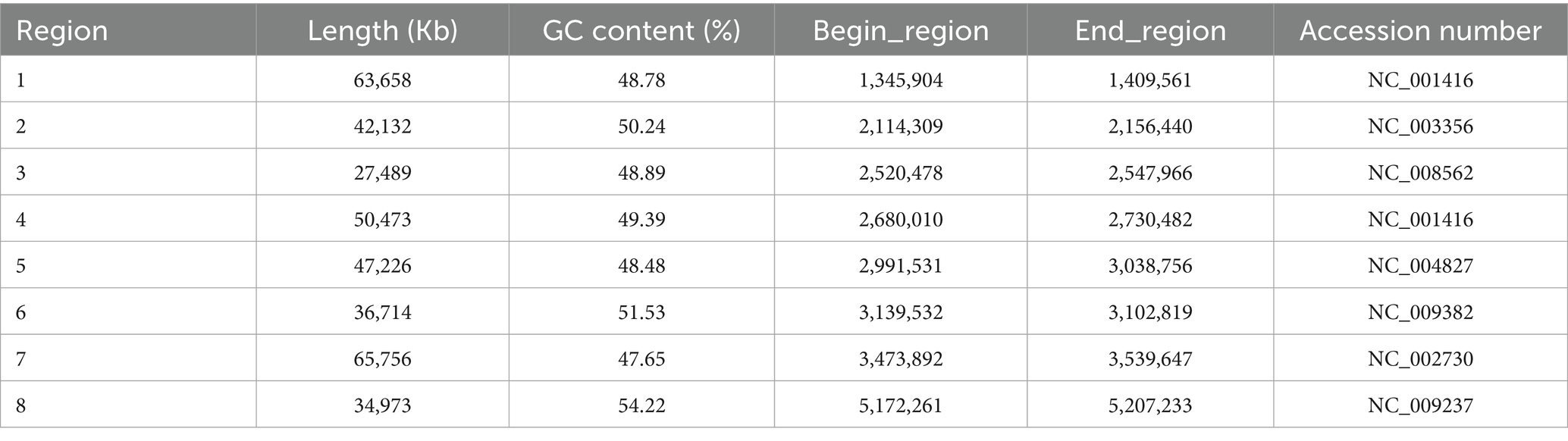This screenshot has width=1568, height=441.
Task: Click accession number NC_009382
Action: click(x=1420, y=312)
